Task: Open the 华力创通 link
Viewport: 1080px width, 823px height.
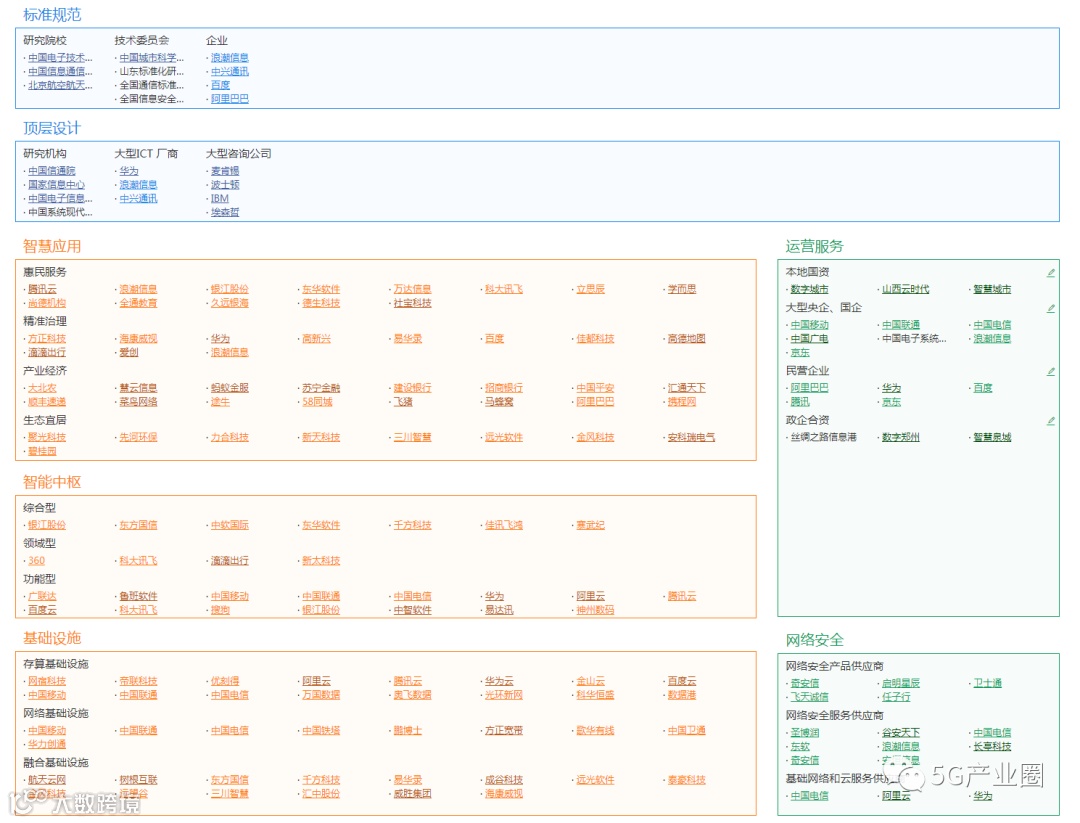Action: pos(47,744)
